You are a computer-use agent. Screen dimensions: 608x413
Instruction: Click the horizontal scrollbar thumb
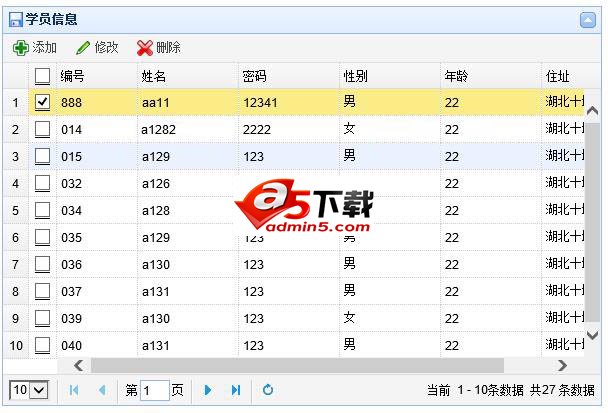(x=297, y=365)
